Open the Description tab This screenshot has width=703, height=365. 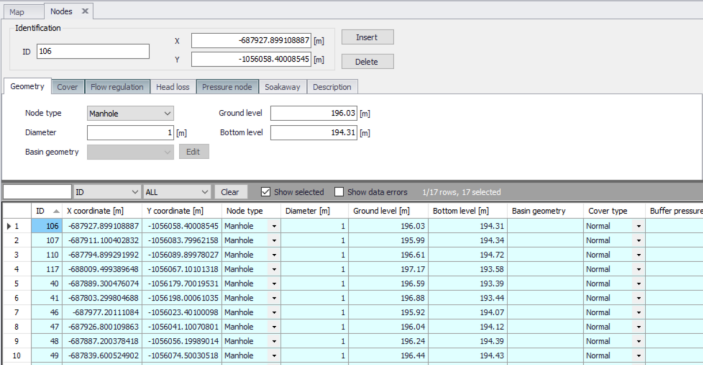332,87
